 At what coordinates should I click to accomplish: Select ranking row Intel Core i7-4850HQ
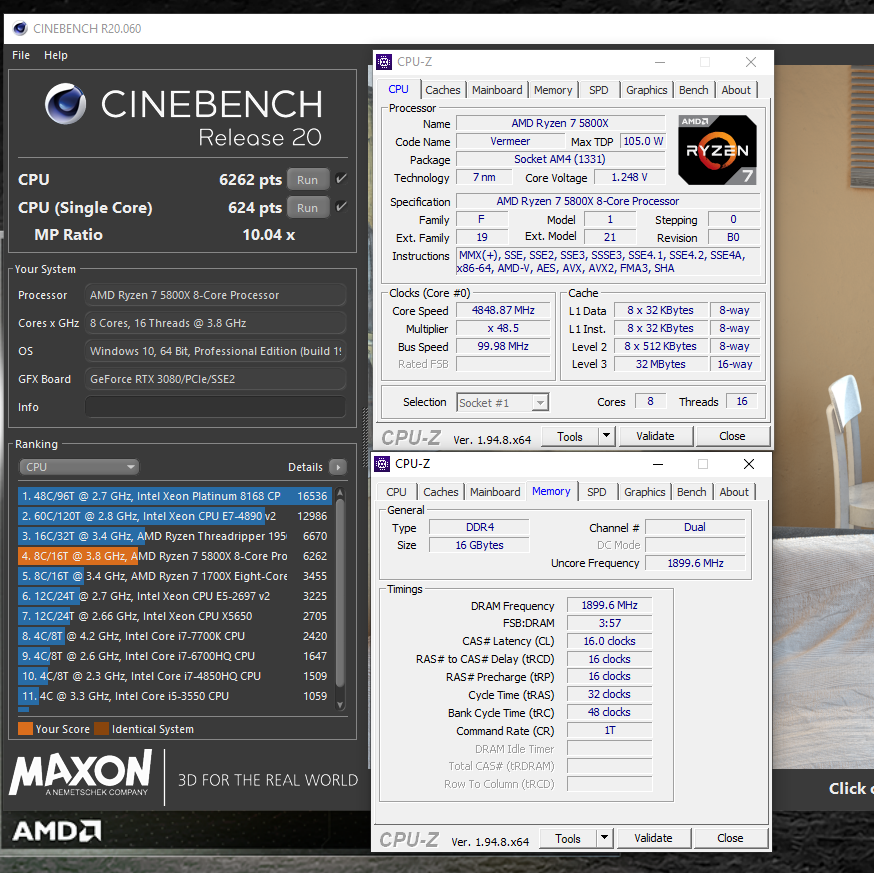pos(174,676)
